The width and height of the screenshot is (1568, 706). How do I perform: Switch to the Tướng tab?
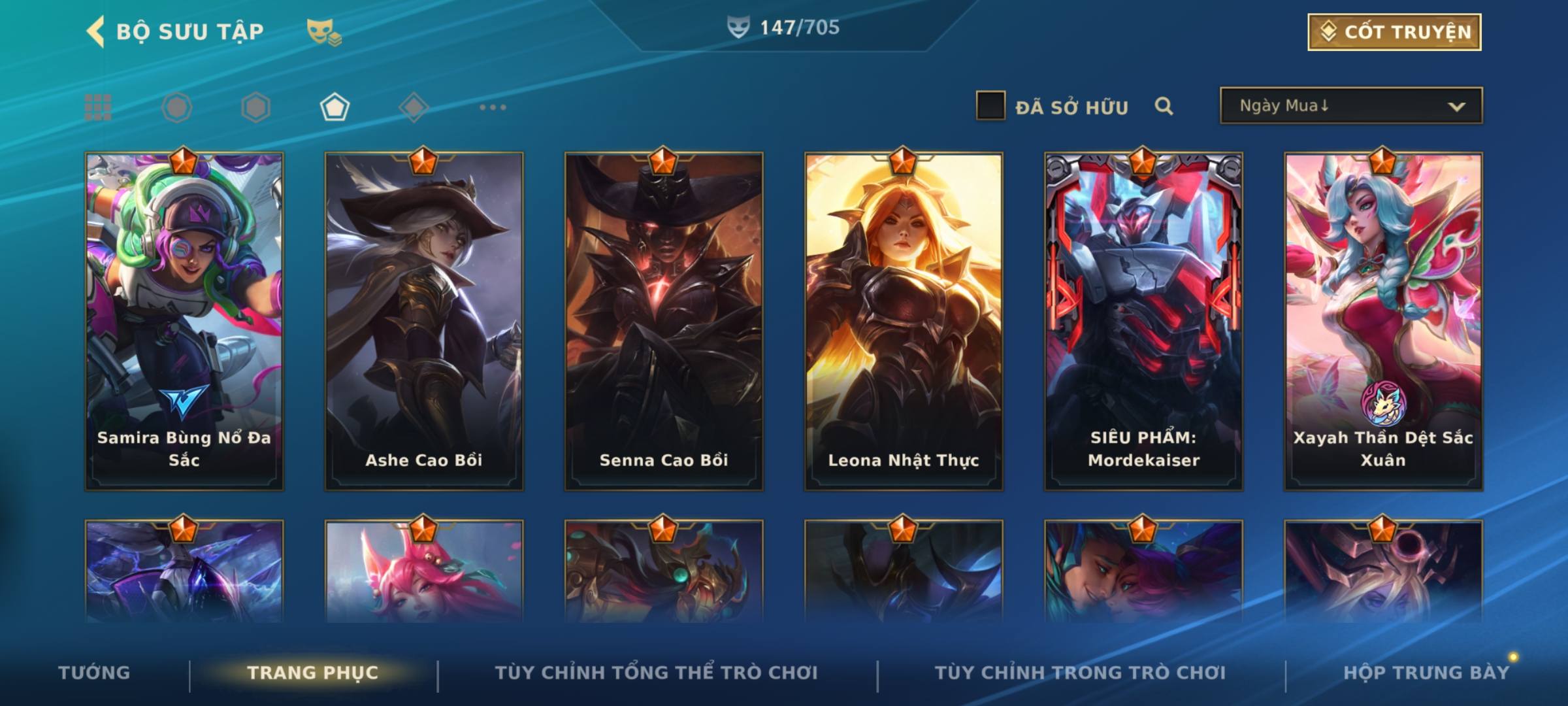(94, 673)
